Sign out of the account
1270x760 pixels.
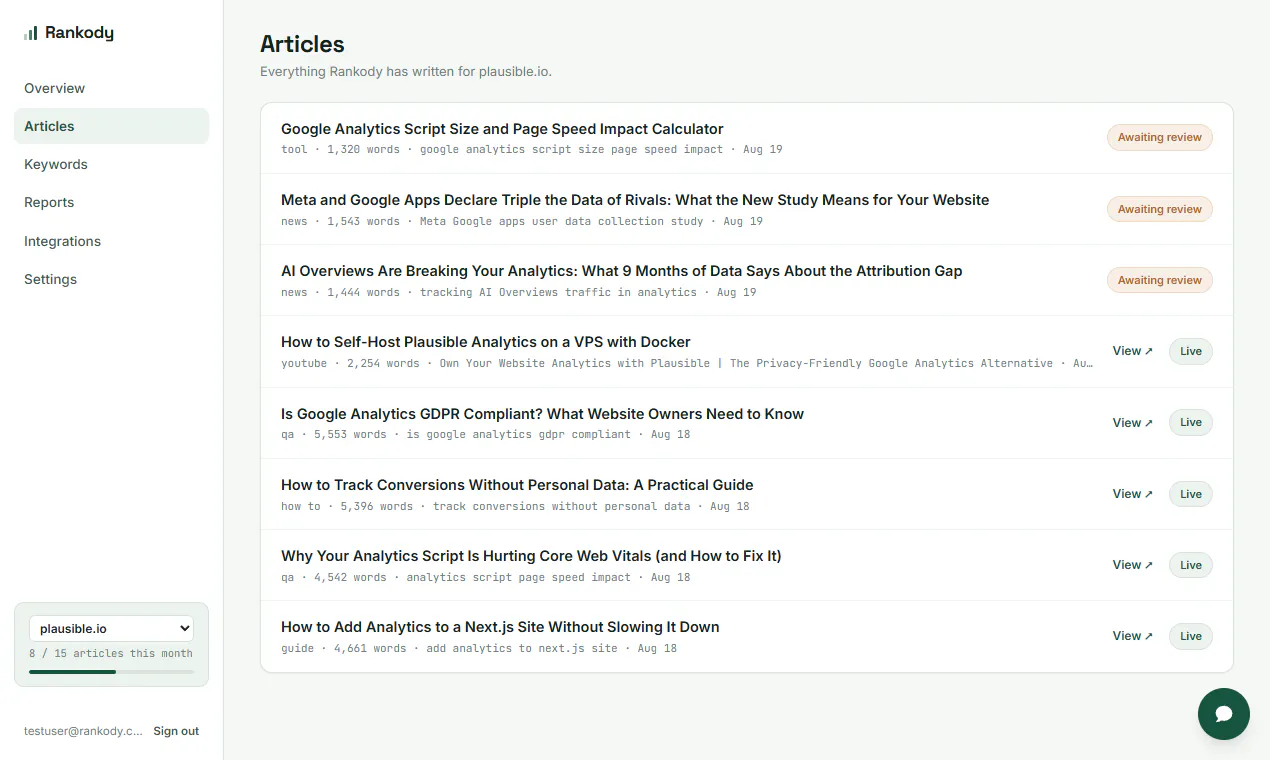[176, 731]
